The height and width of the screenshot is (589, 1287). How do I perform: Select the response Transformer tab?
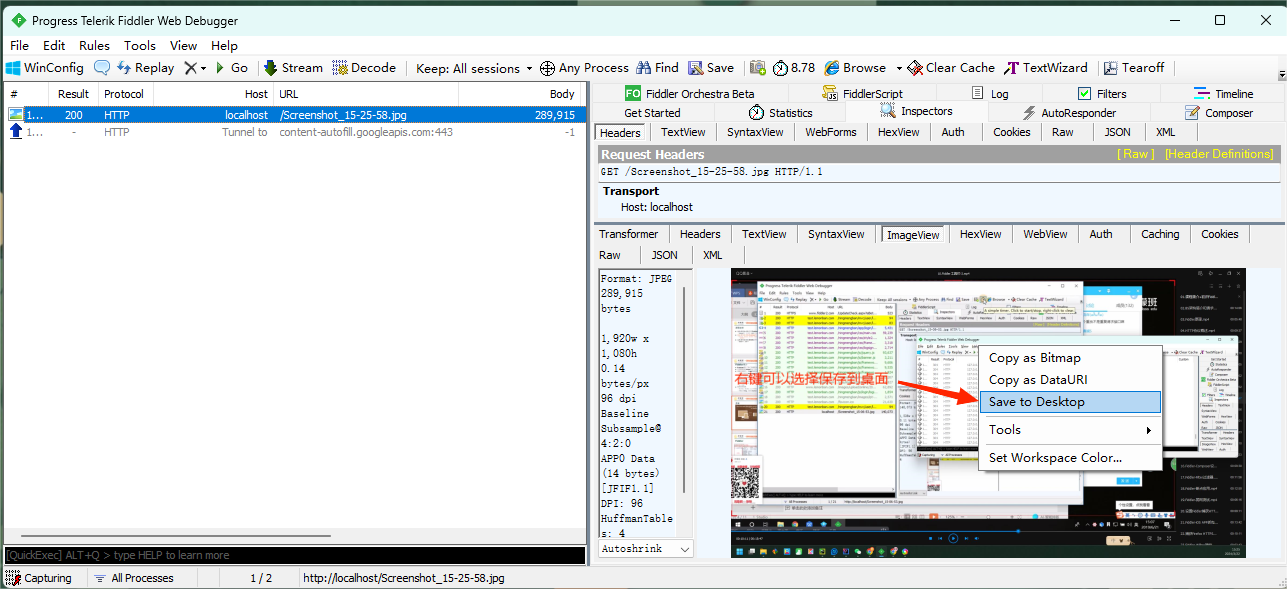(x=629, y=234)
